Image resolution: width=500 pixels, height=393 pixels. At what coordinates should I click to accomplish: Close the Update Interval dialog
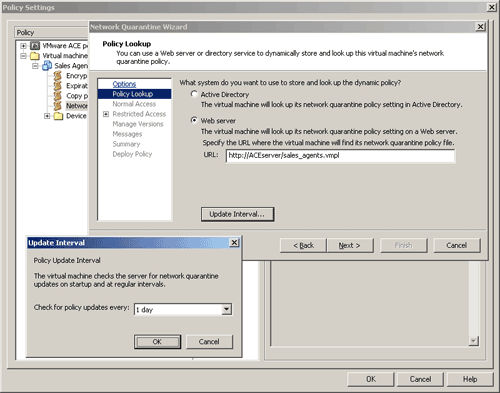234,242
